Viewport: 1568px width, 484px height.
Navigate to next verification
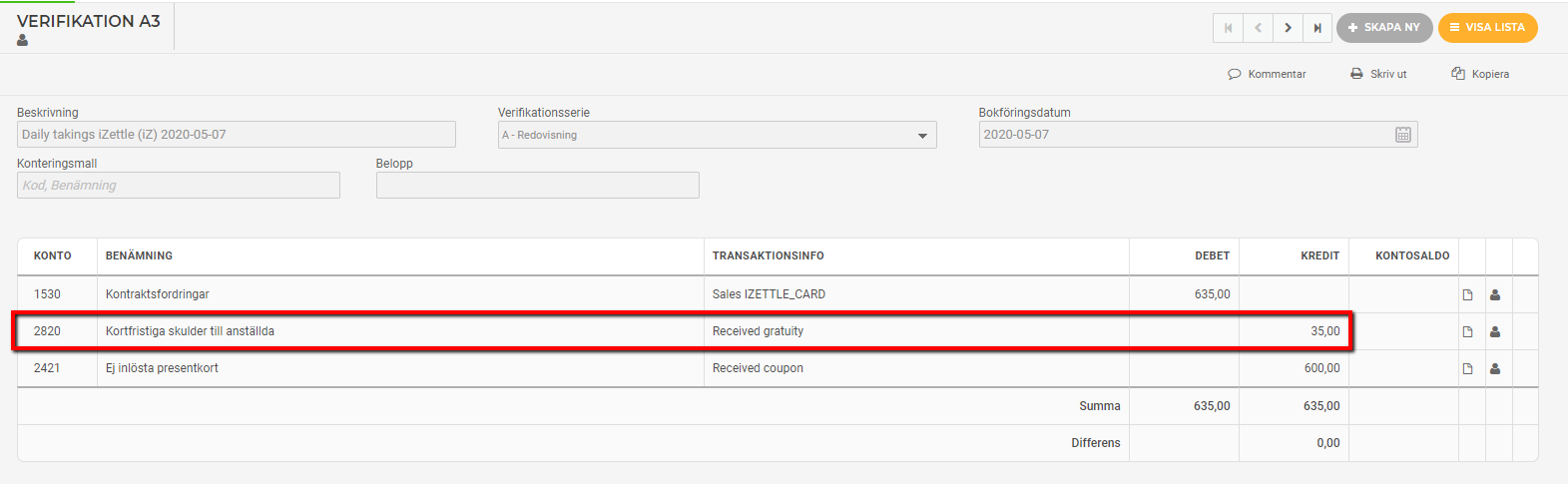[1288, 28]
